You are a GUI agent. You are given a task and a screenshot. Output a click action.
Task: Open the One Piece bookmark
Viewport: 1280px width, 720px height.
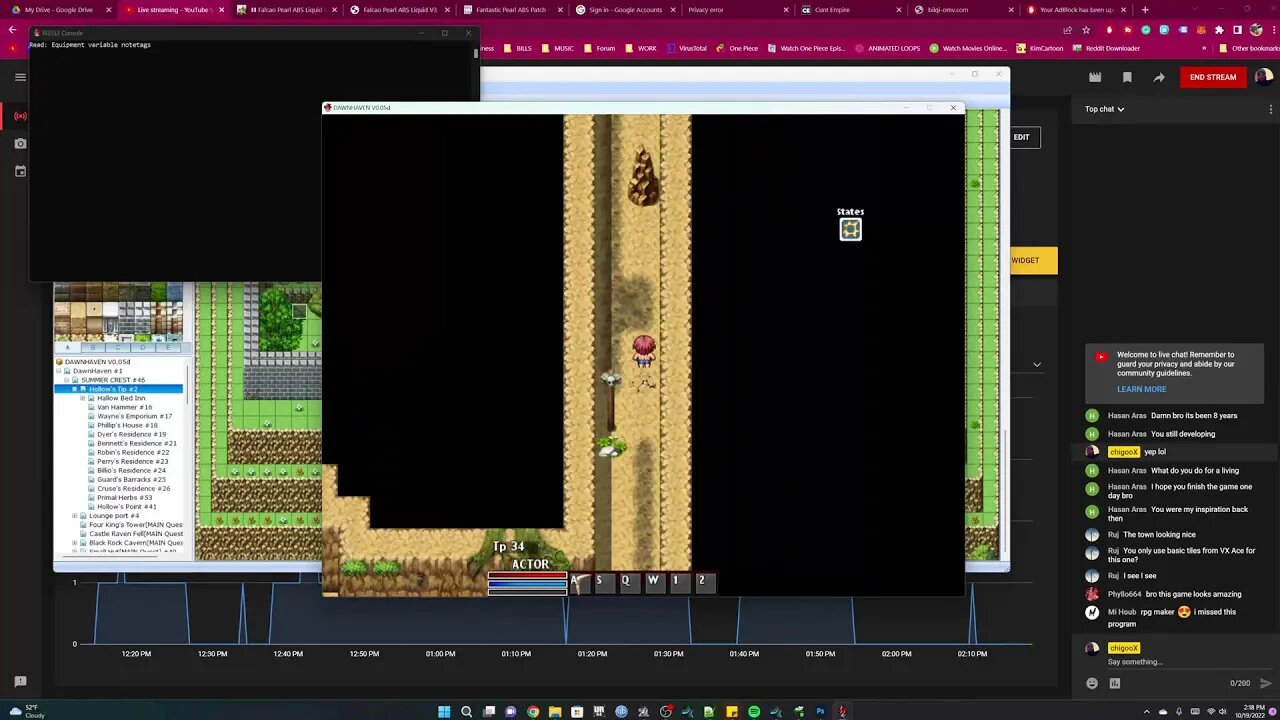click(x=737, y=48)
